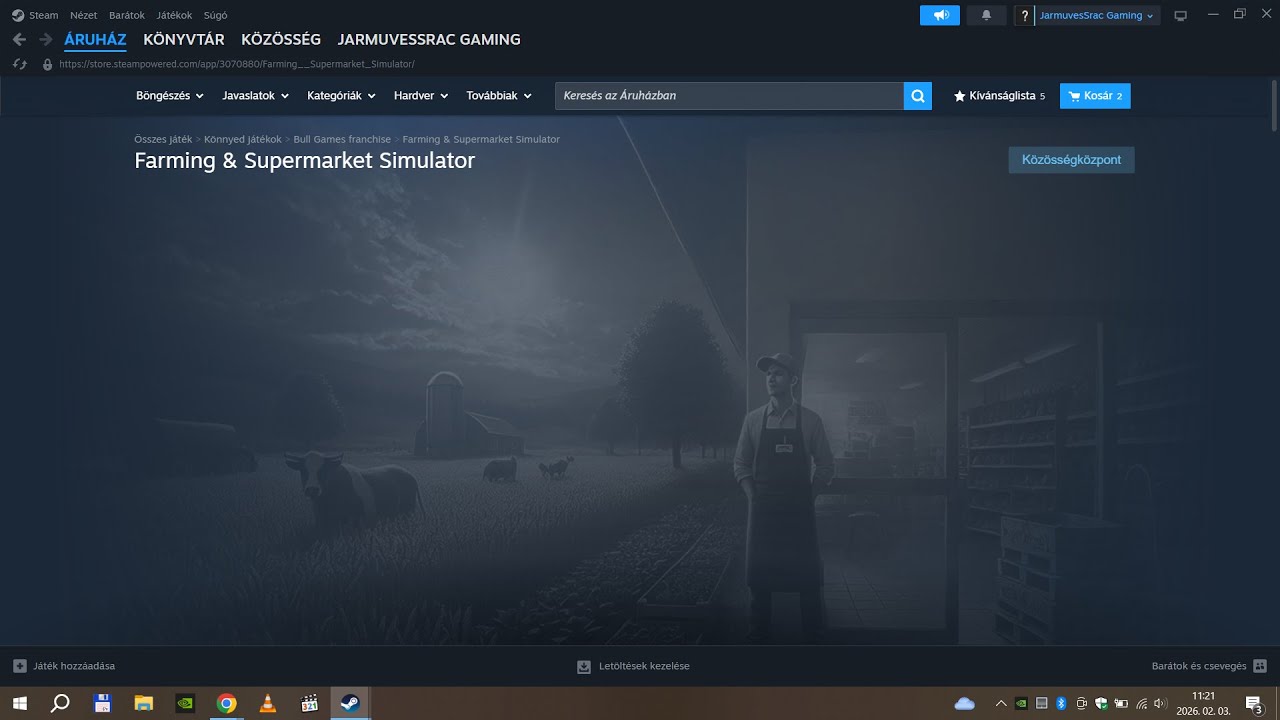This screenshot has height=720, width=1280.
Task: Expand the Hardver dropdown menu
Action: 421,96
